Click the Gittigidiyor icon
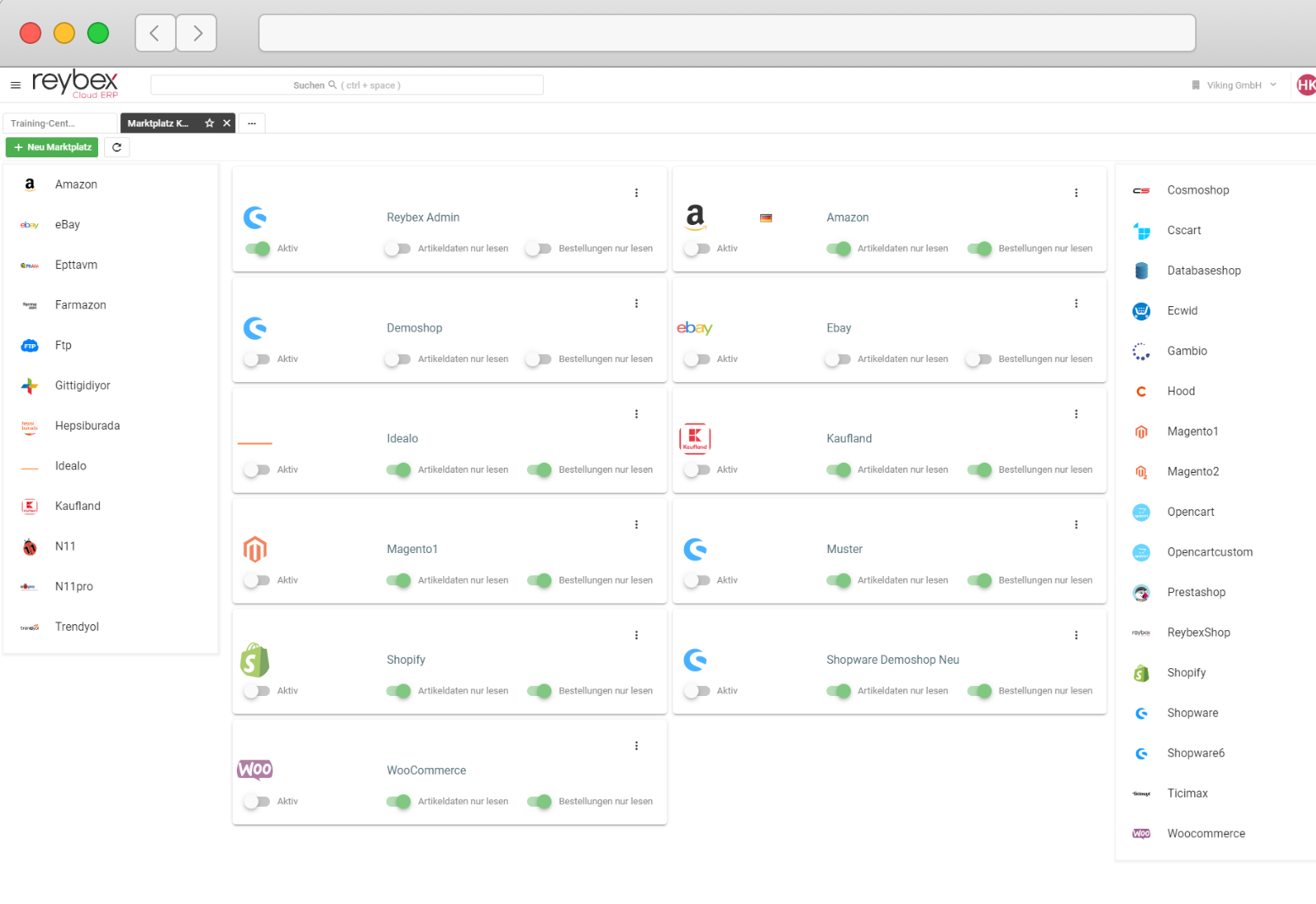The image size is (1316, 904). click(30, 386)
